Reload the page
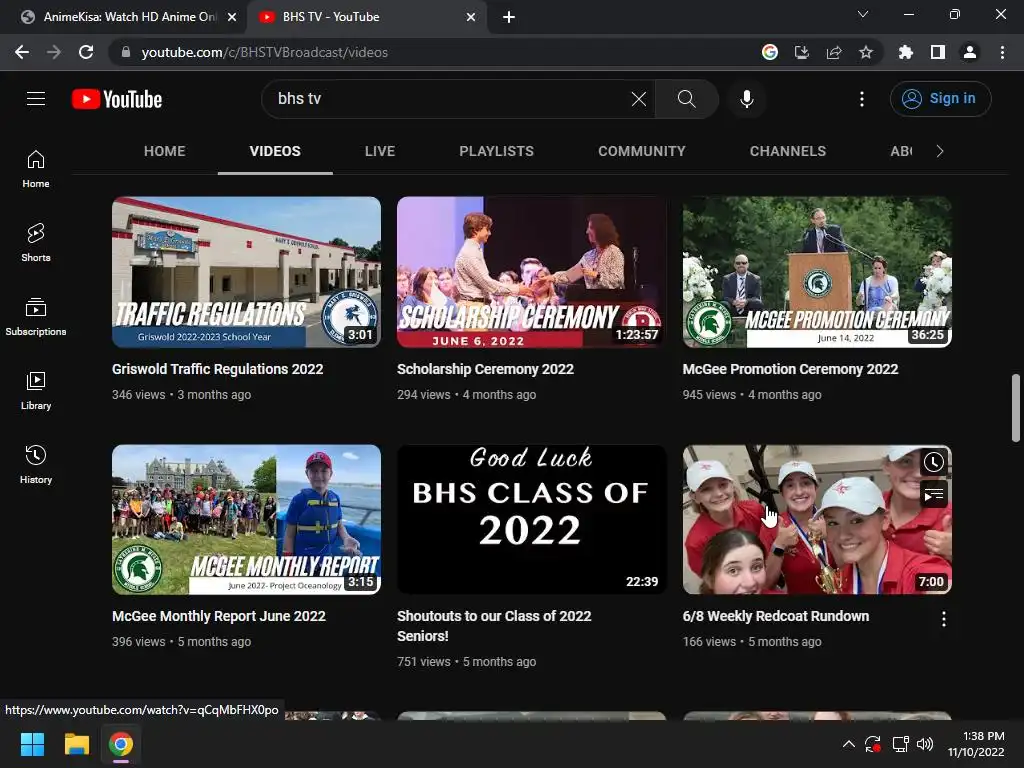Viewport: 1024px width, 768px height. (86, 52)
